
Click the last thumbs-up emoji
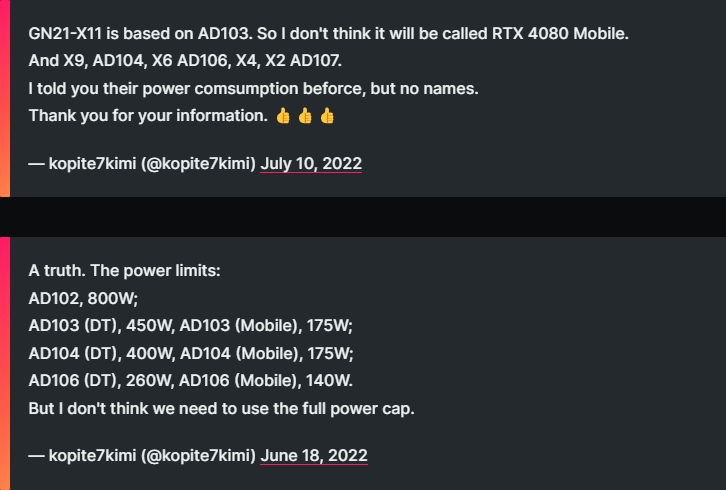[x=327, y=116]
